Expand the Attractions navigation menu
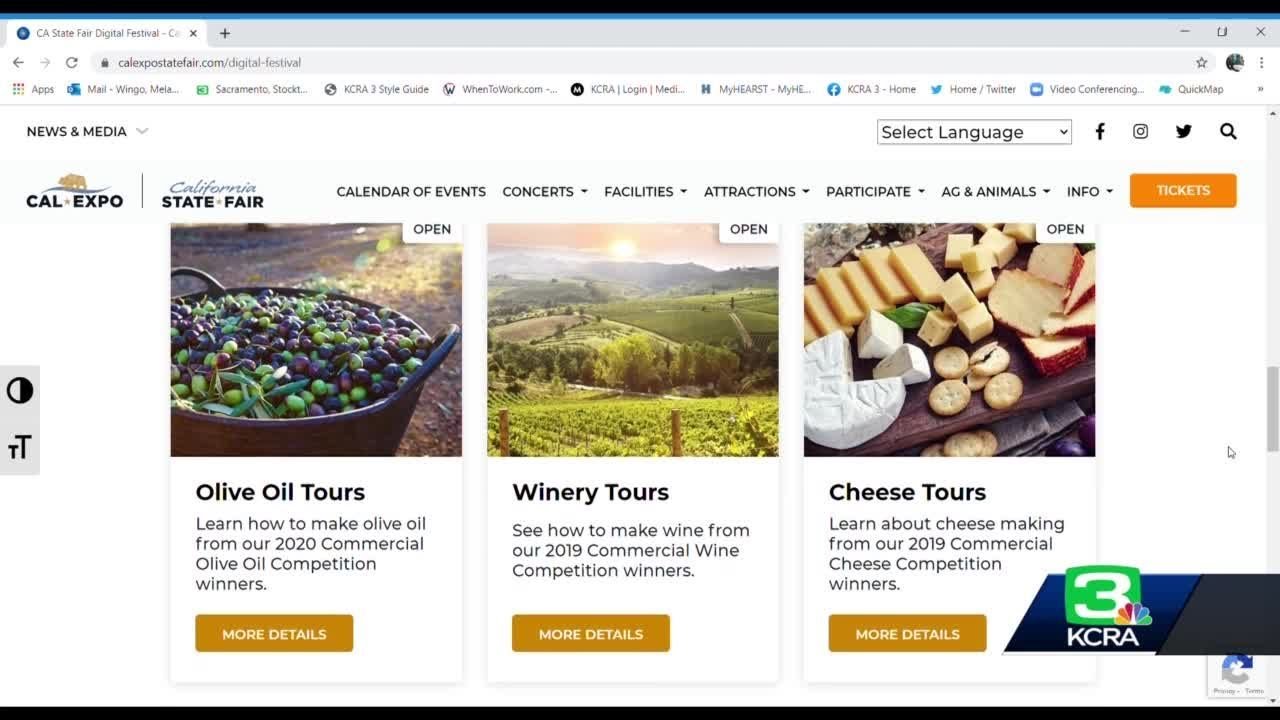Viewport: 1280px width, 720px height. click(756, 191)
